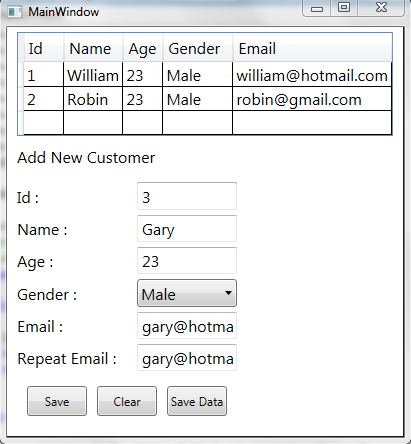Focus the Email input field
Viewport: 411px width, 444px height.
coord(187,326)
